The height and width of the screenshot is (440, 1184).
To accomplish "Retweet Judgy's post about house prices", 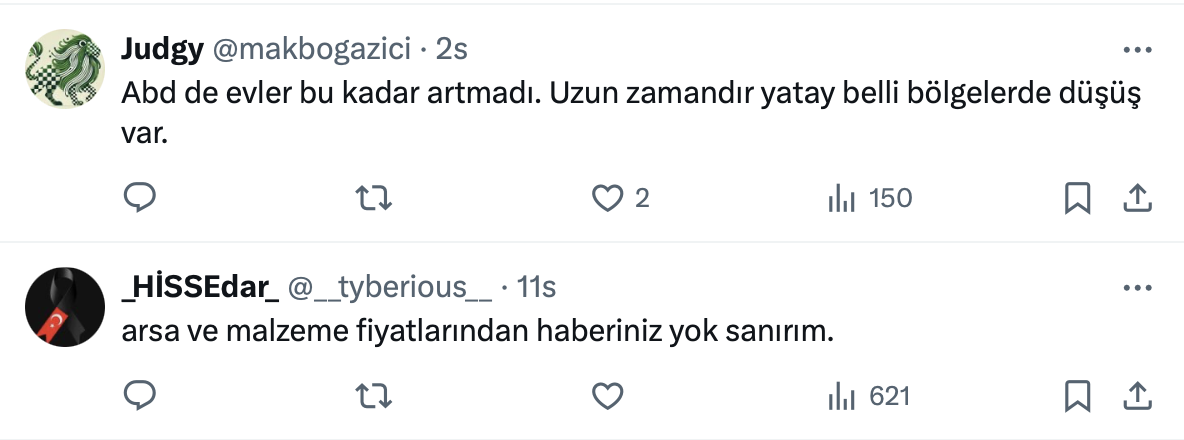I will tap(374, 199).
